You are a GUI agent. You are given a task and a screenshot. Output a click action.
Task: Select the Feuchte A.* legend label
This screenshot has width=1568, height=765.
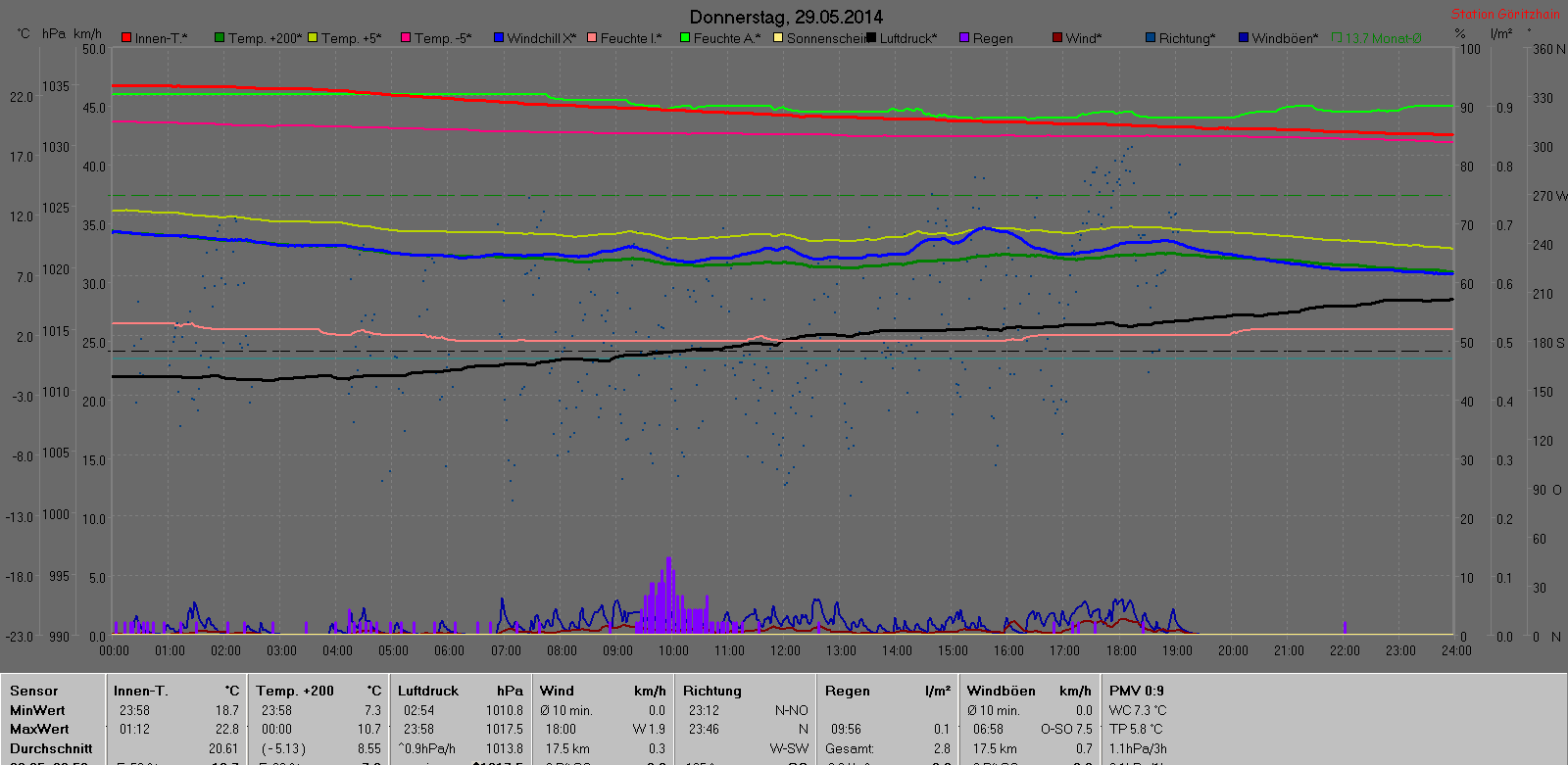point(727,38)
